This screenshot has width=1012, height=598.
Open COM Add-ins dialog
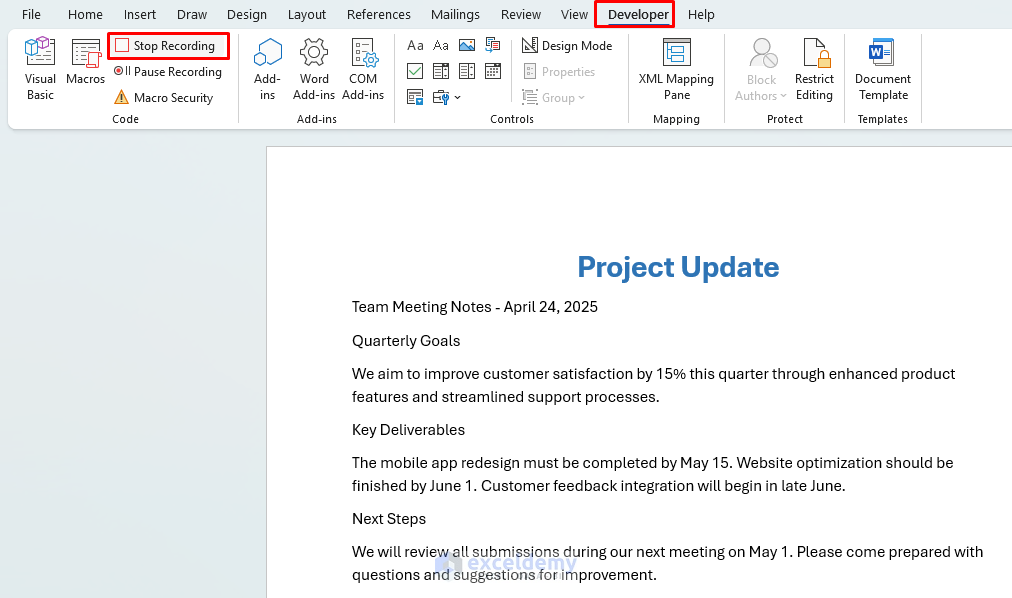363,68
